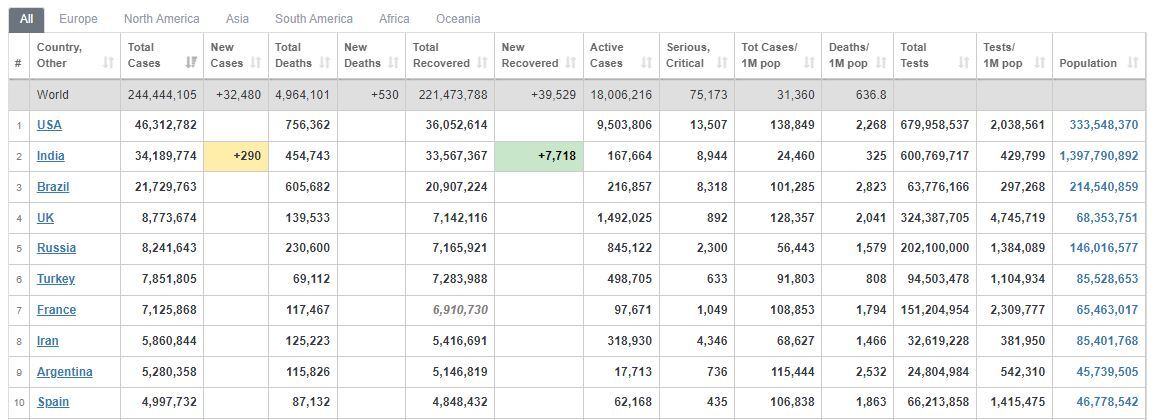Screen dimensions: 1155x420
Task: Click UK tests per million 4,745,719
Action: click(1018, 218)
